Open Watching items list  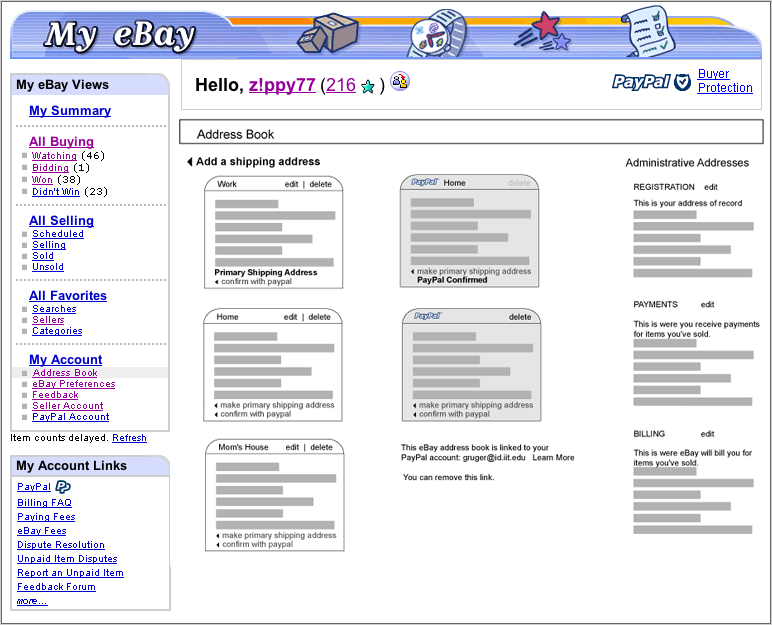[x=54, y=156]
